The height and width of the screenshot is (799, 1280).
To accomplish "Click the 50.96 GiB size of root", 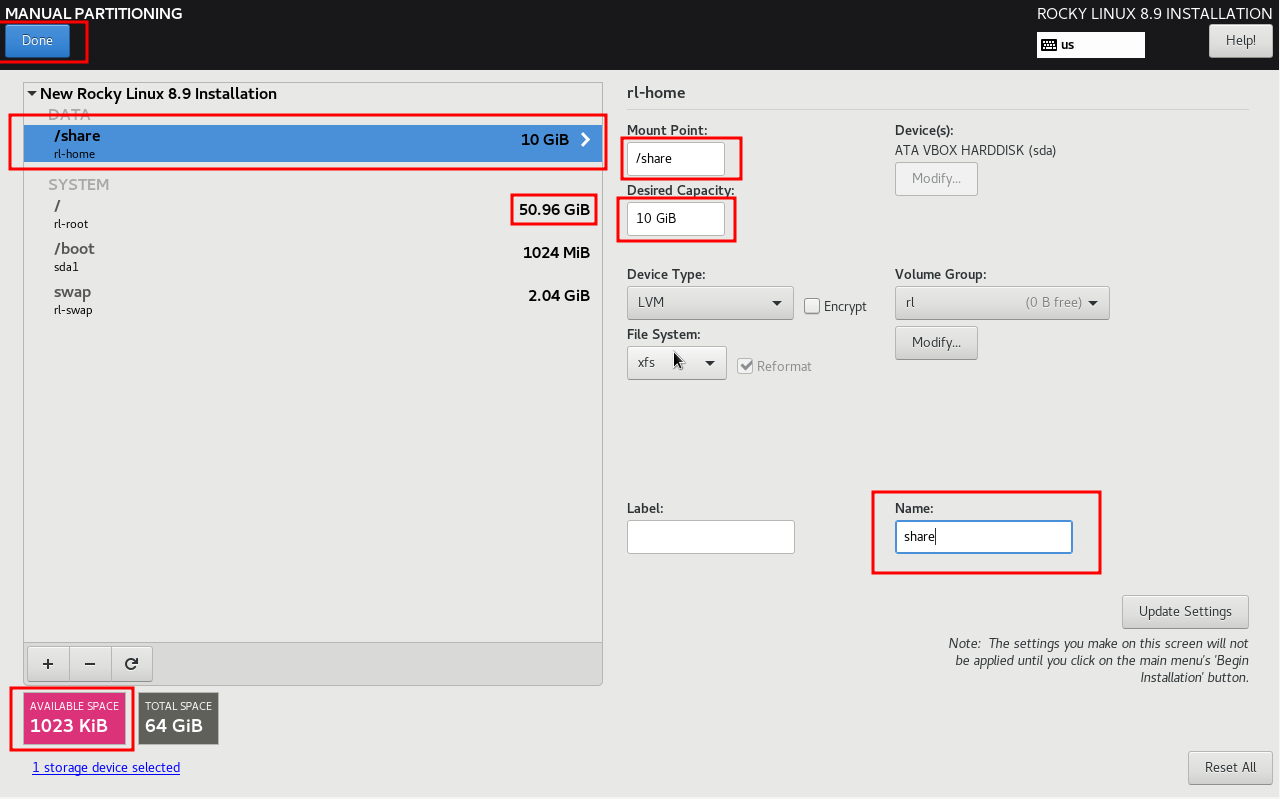I will (554, 210).
